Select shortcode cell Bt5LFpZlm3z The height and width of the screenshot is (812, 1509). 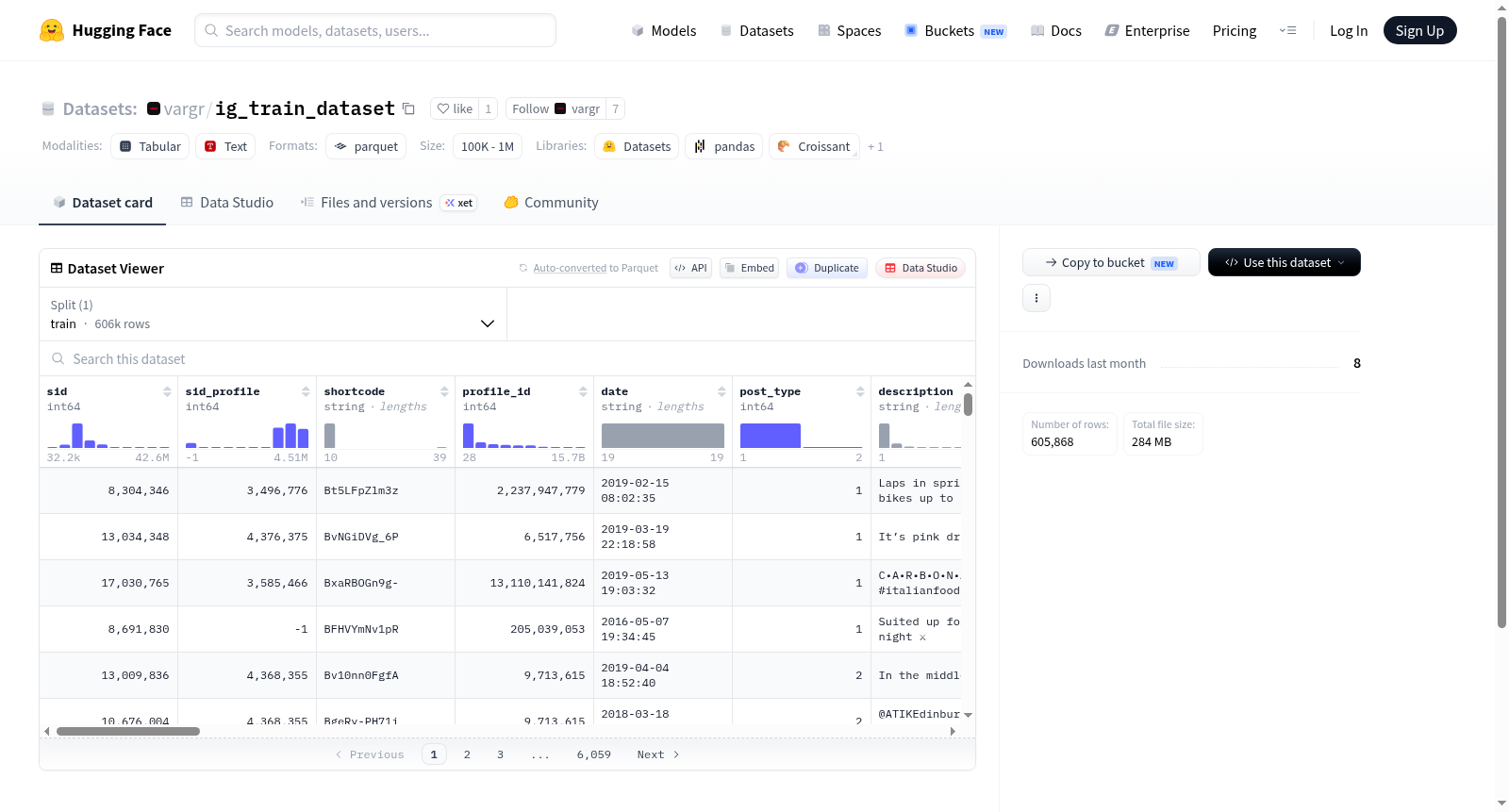(386, 490)
